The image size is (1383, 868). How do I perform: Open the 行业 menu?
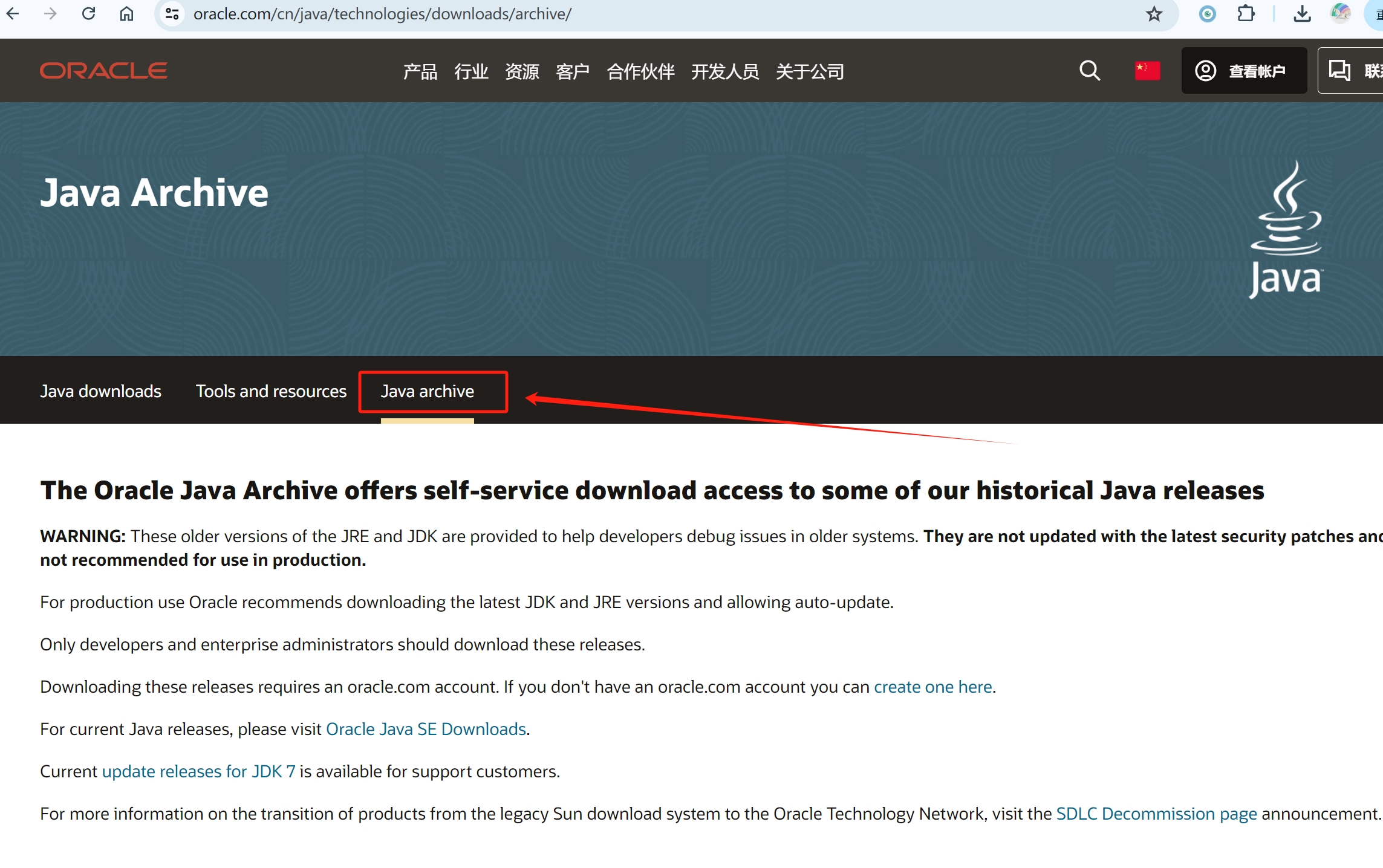[x=471, y=71]
